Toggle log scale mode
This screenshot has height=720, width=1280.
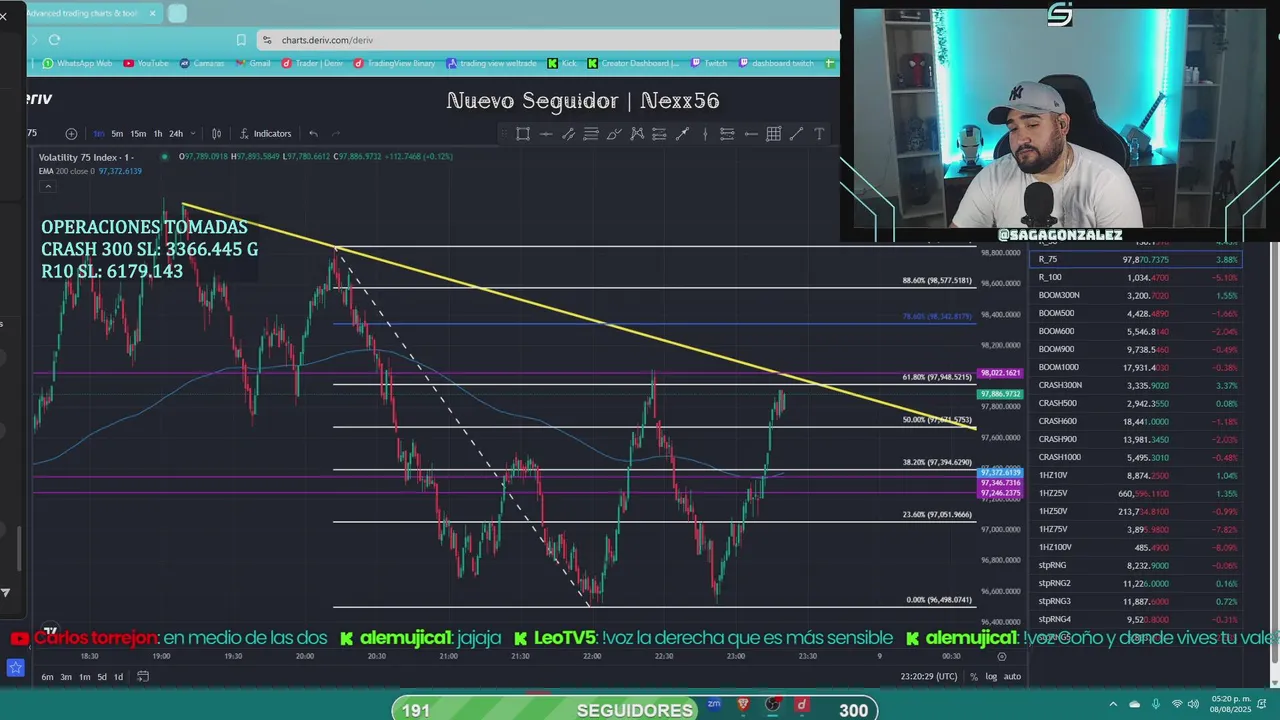pyautogui.click(x=991, y=677)
